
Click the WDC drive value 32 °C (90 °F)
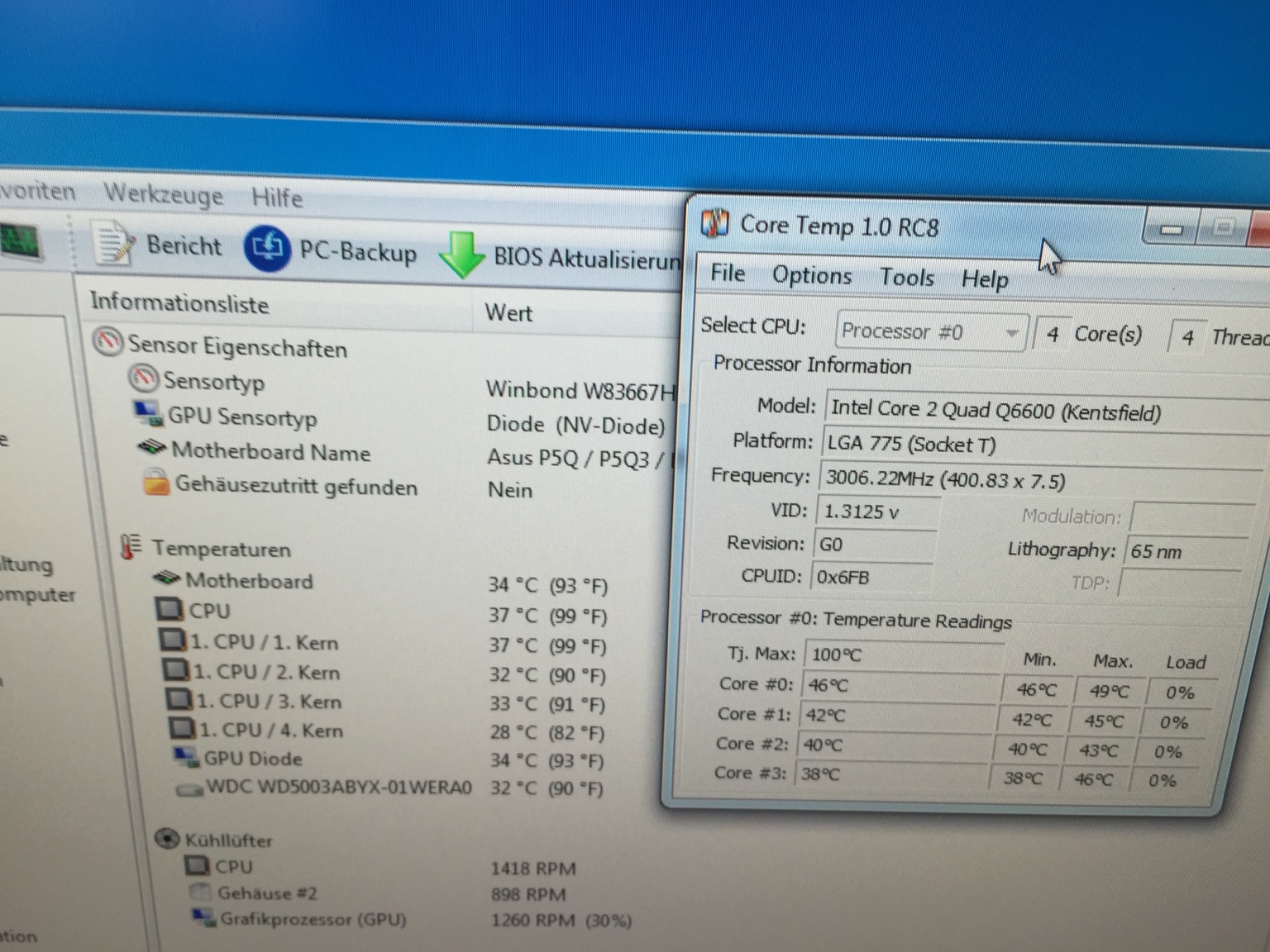click(547, 788)
